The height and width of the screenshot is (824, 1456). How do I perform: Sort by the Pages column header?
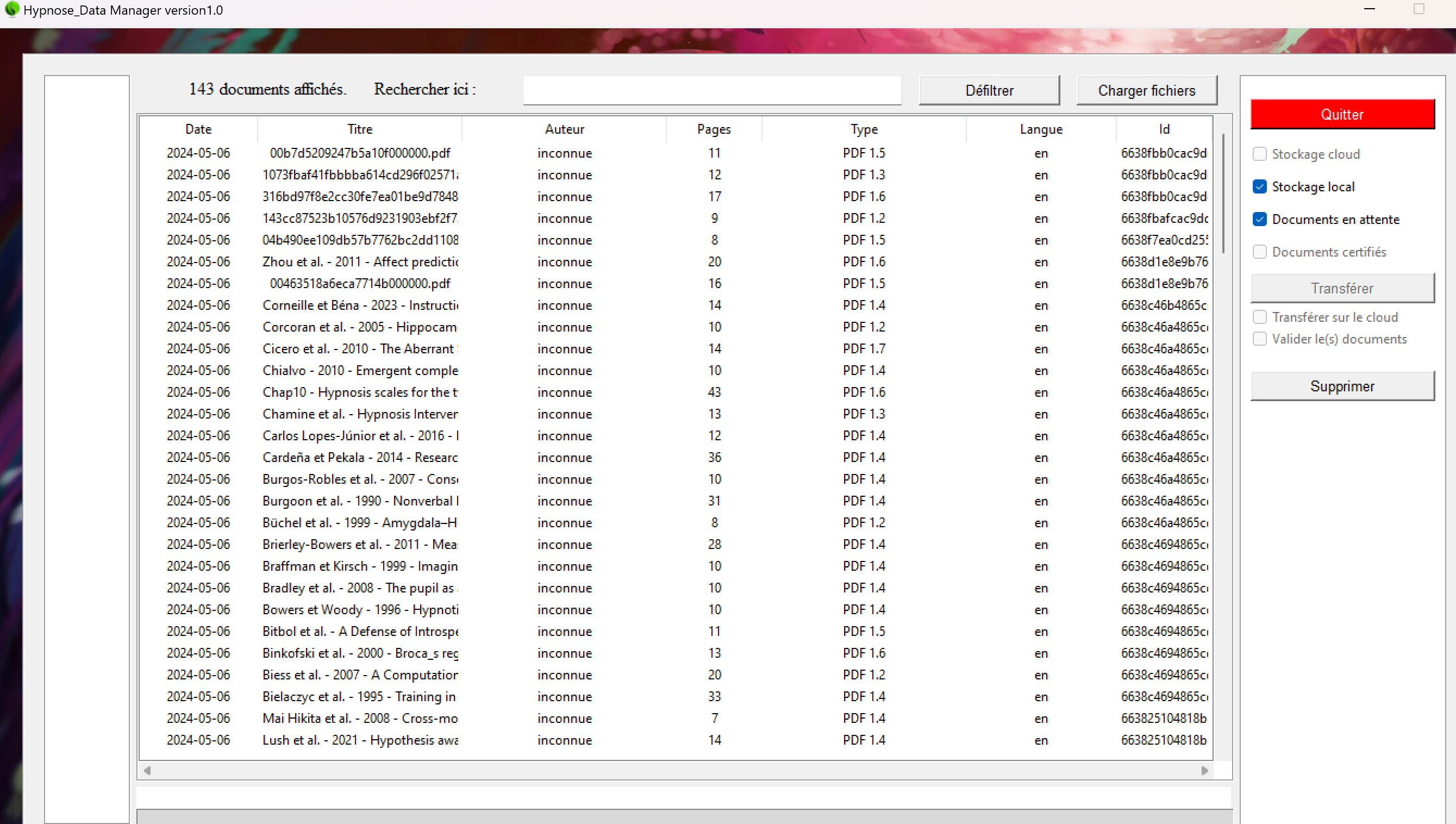pos(714,129)
